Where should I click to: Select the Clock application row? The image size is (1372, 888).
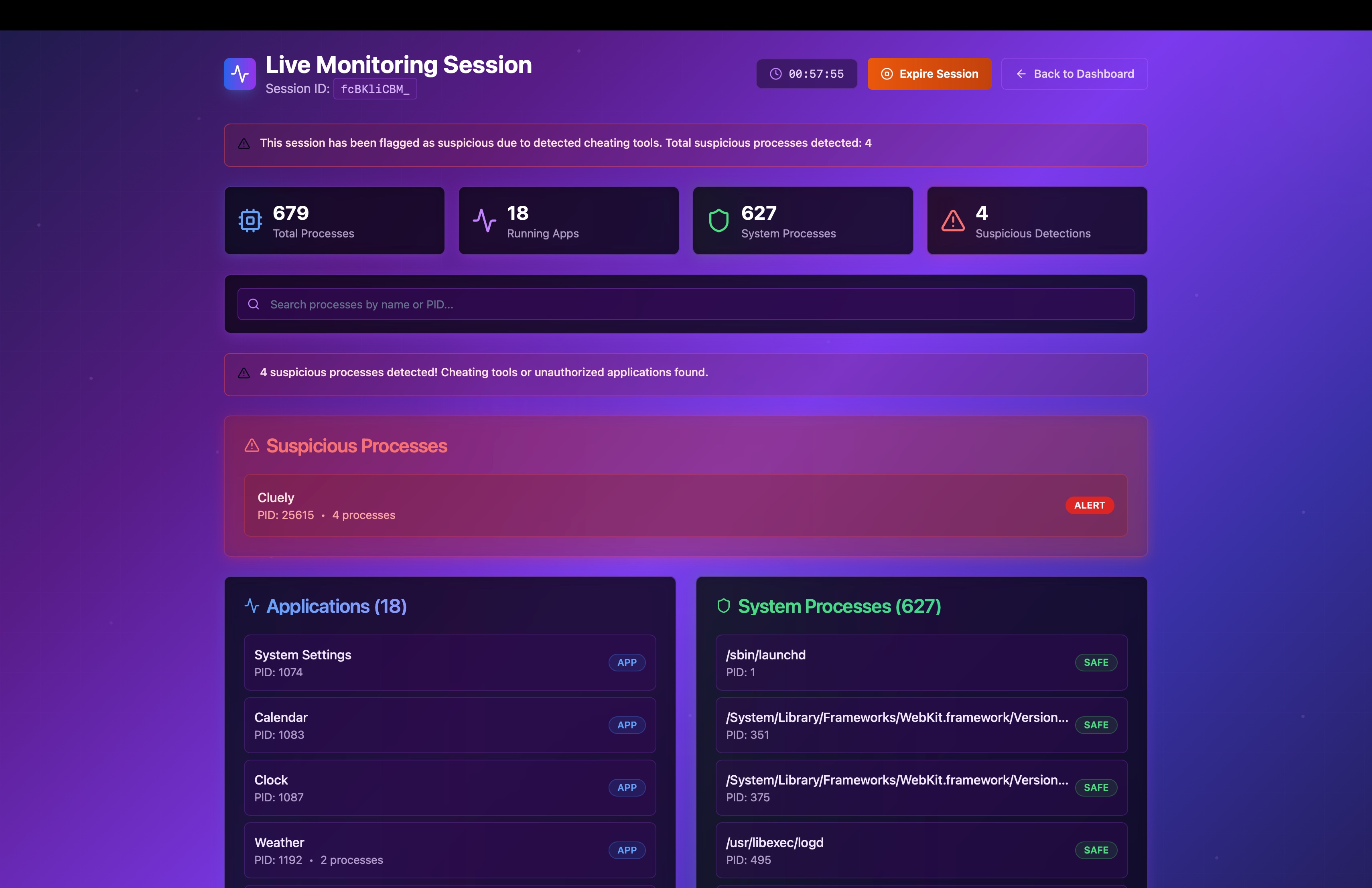point(450,788)
